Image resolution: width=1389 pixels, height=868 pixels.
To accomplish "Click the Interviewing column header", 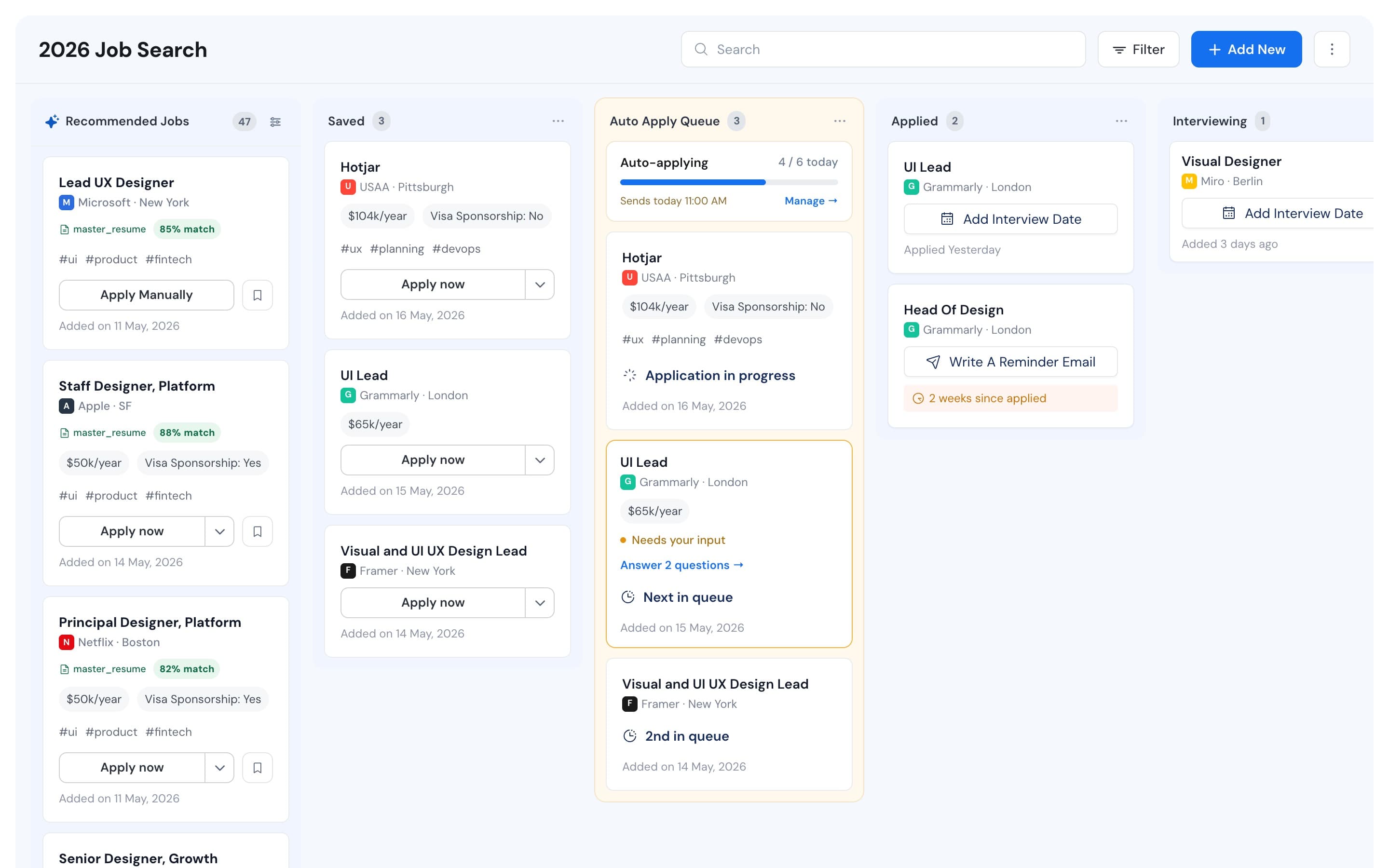I will pos(1210,121).
